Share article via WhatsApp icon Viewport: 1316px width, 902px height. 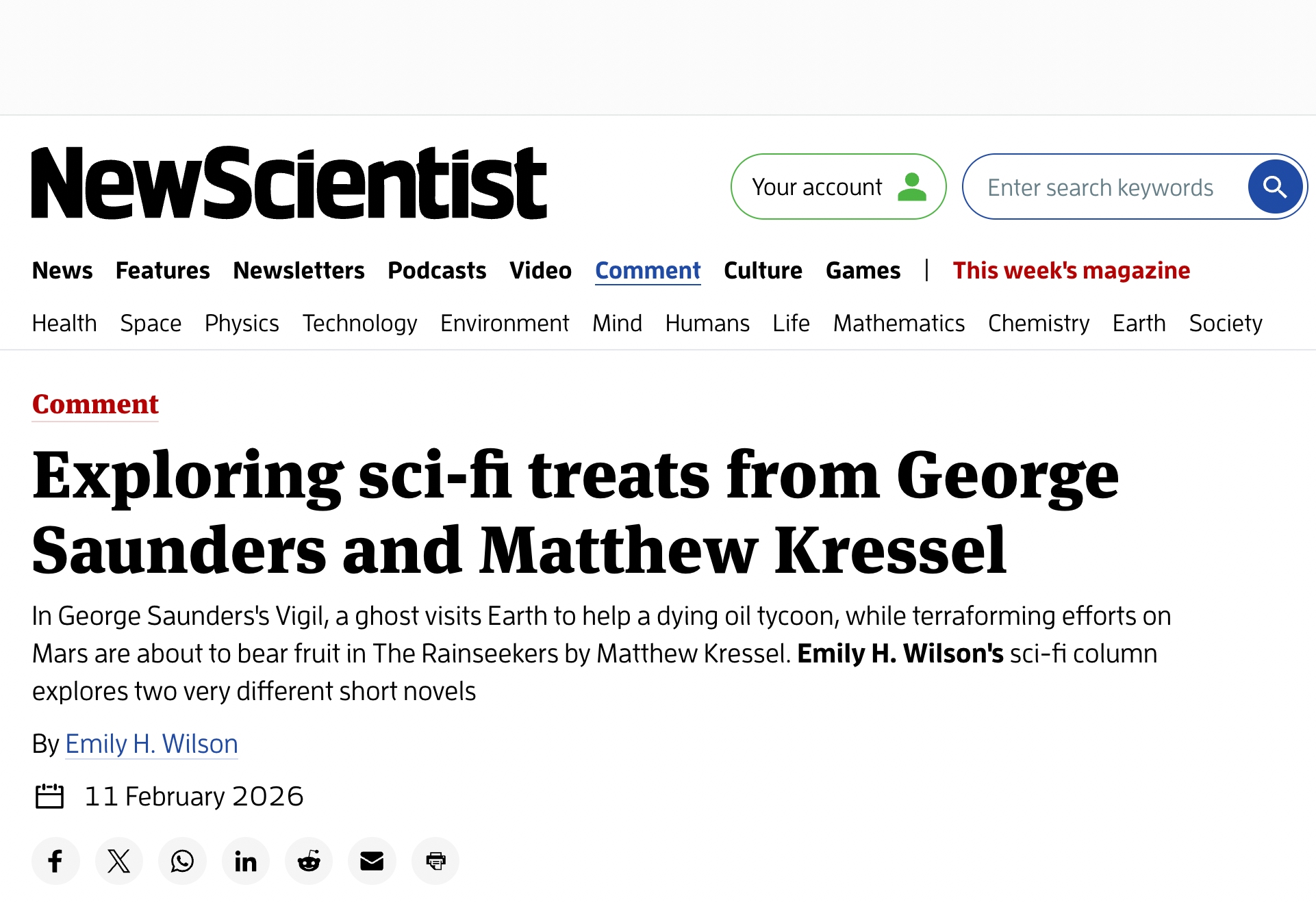pos(182,861)
